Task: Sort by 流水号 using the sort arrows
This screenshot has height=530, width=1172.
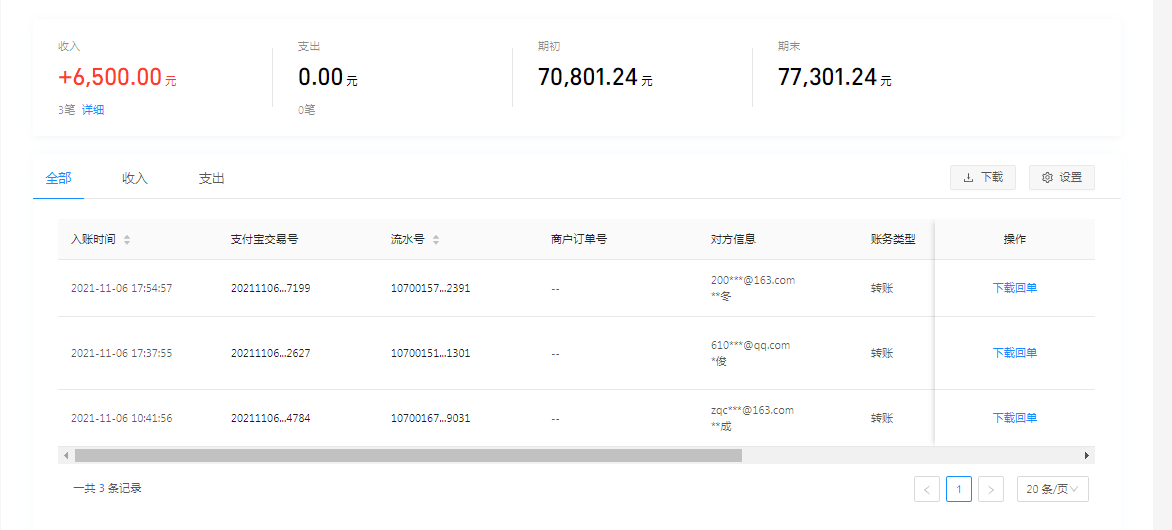Action: coord(436,240)
